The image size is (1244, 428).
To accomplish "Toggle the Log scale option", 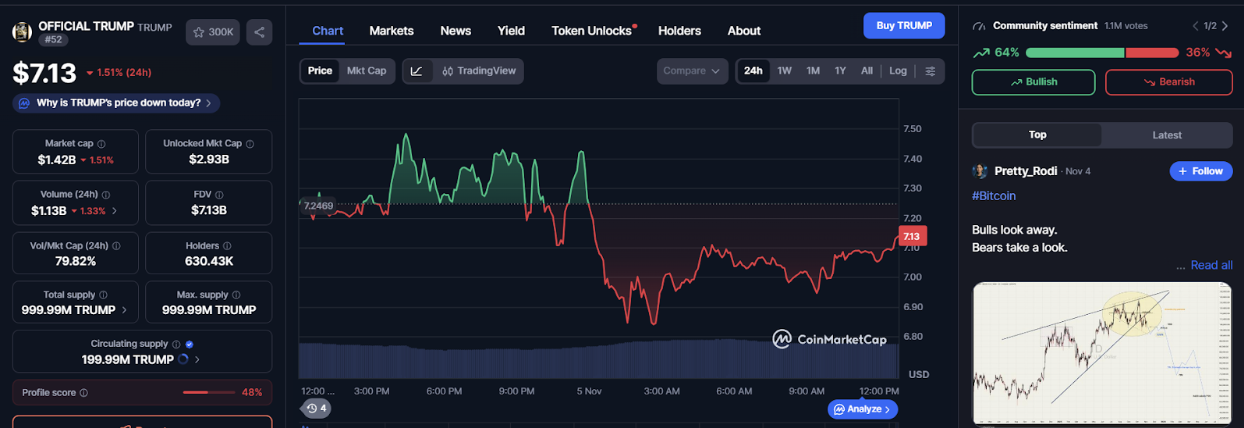I will tap(898, 71).
